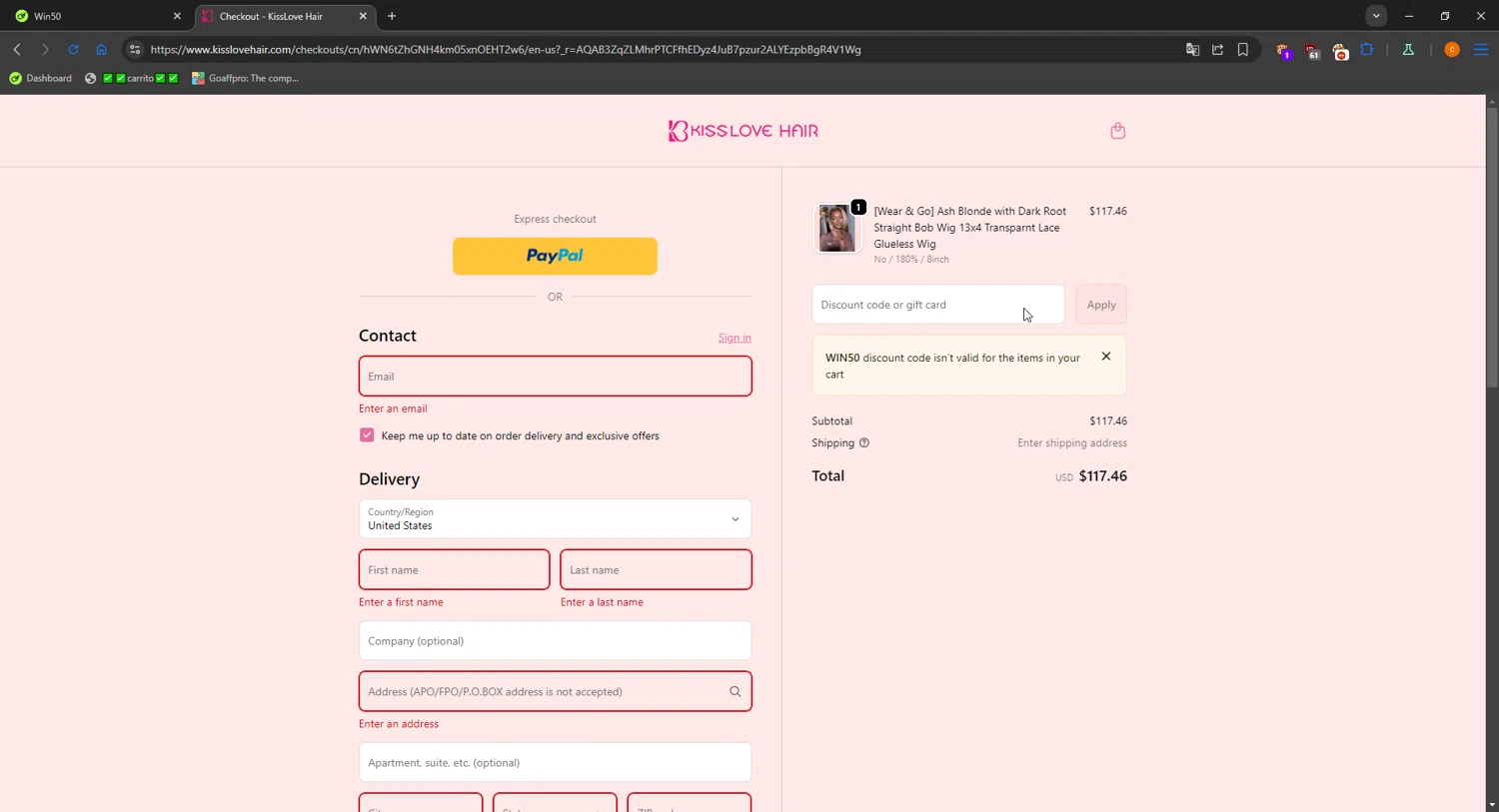This screenshot has width=1499, height=812.
Task: Open the tab list dropdown arrow
Action: tap(1376, 16)
